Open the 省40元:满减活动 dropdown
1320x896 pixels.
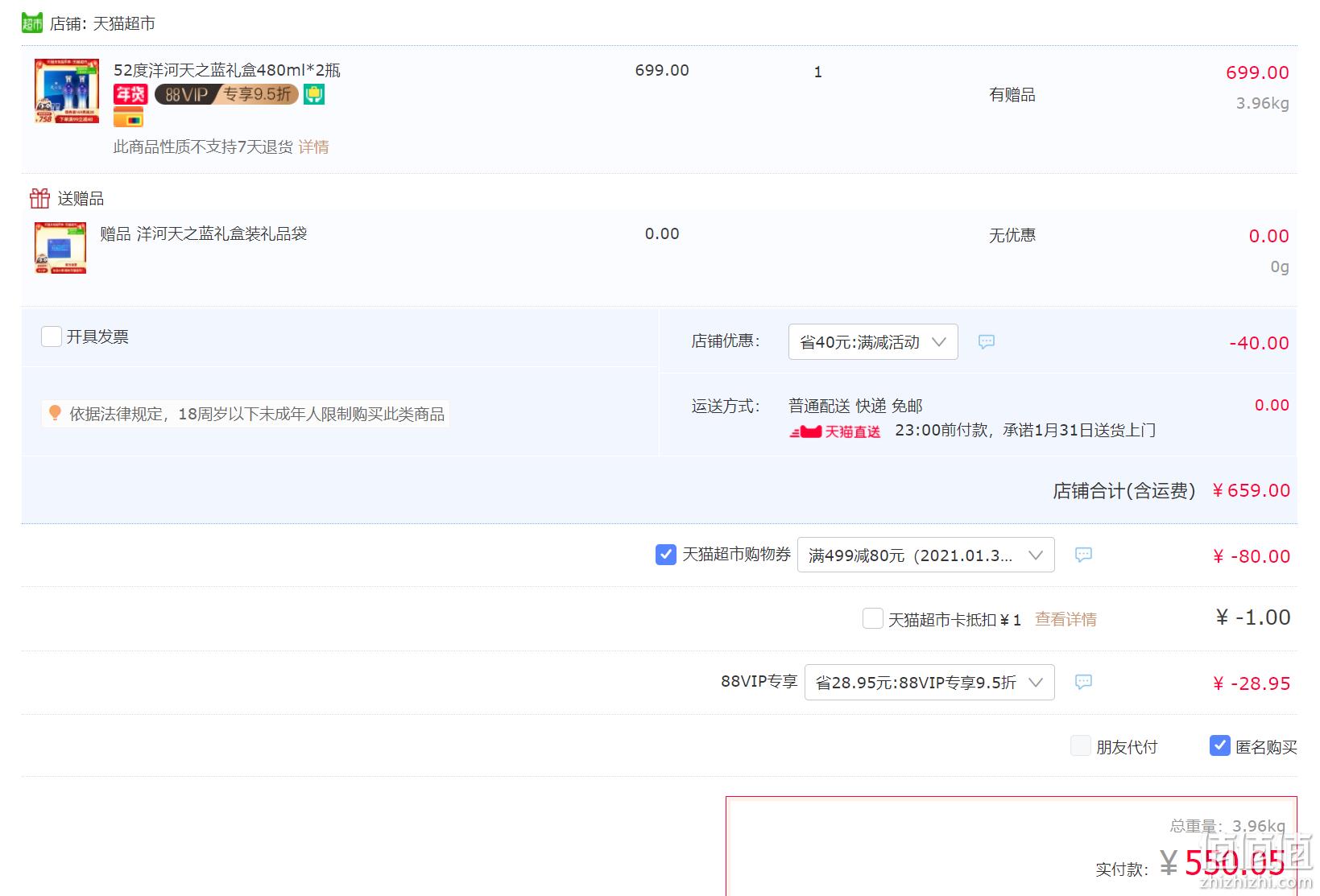[873, 342]
